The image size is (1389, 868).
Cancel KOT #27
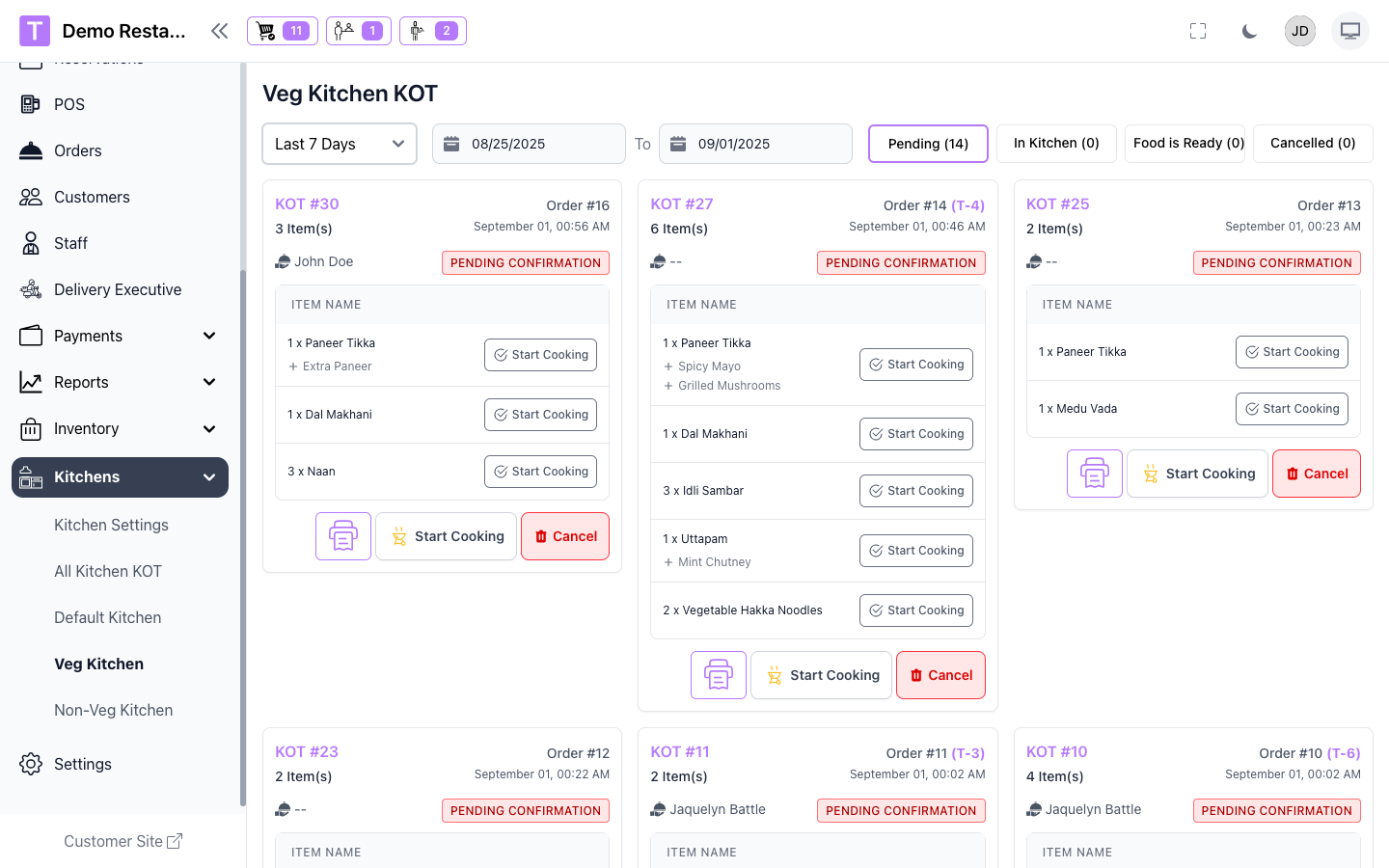pos(940,675)
